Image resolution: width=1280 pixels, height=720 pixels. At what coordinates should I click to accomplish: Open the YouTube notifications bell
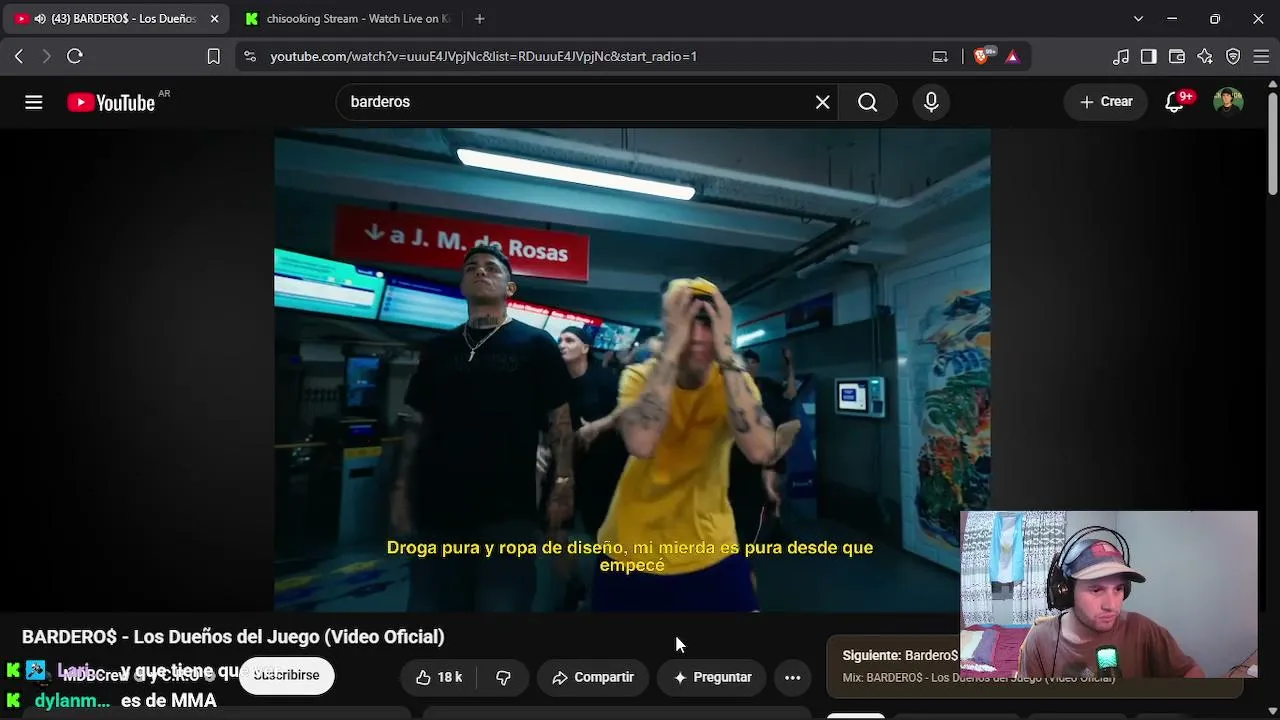click(1175, 102)
